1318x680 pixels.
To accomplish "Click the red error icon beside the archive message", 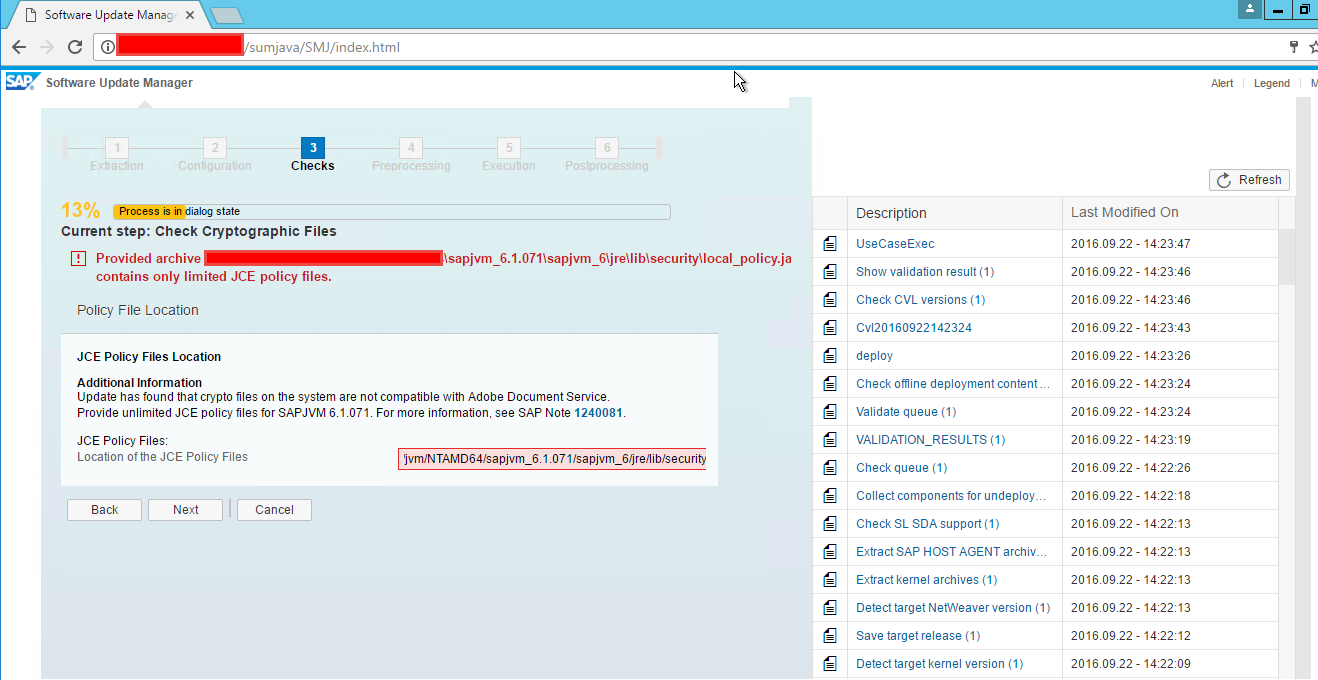I will tap(78, 259).
